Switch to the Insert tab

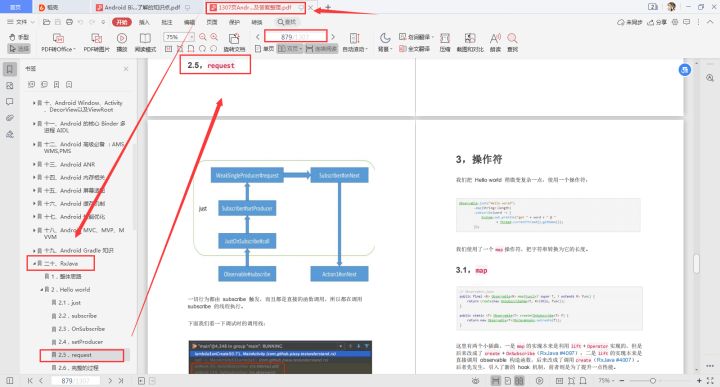144,22
